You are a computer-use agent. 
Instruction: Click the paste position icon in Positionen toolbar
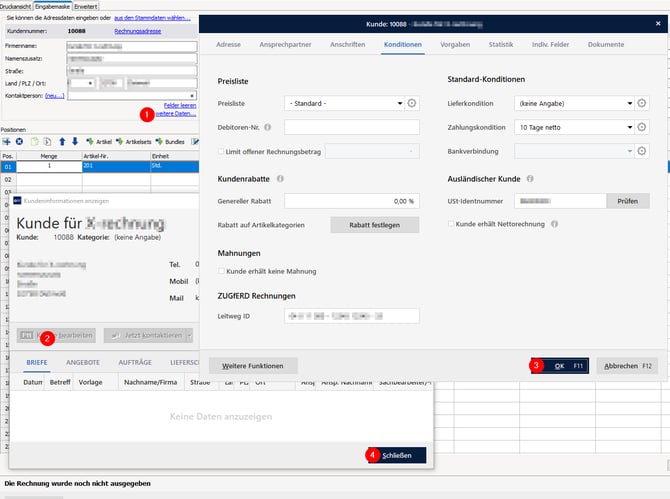(x=47, y=141)
